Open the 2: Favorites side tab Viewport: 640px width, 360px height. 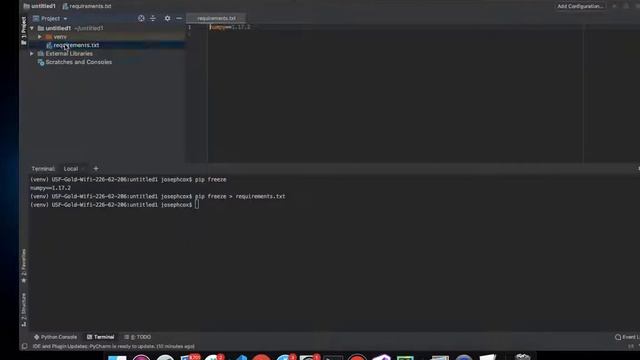point(24,266)
